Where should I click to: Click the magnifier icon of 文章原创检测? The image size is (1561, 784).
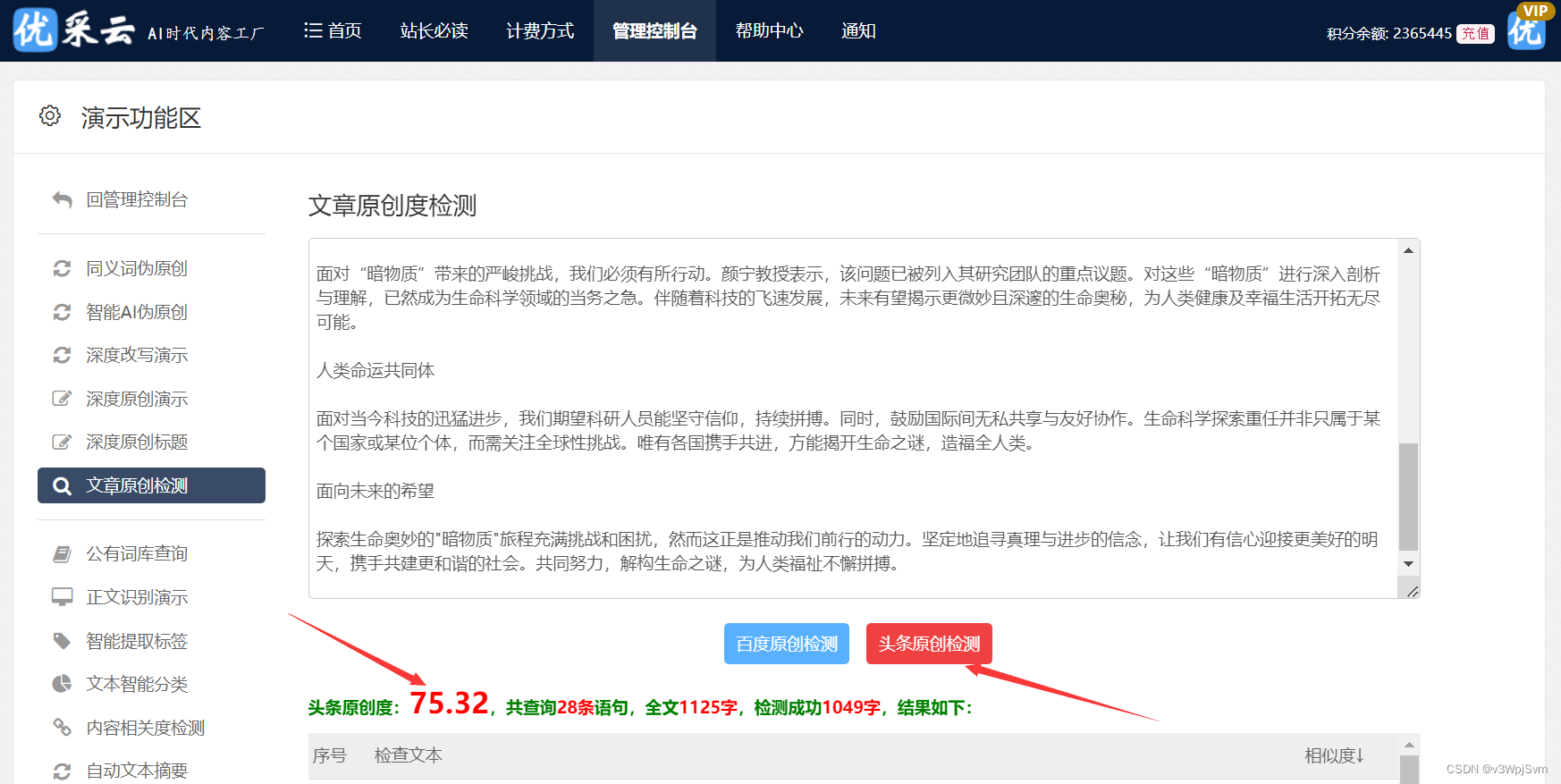pos(62,485)
